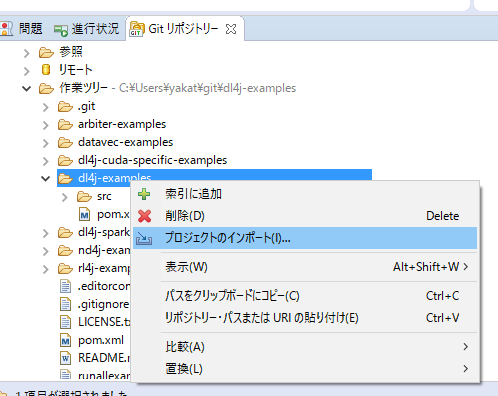Screen dimensions: 498x396
Task: Select the 作業ツリー row
Action: (177, 88)
